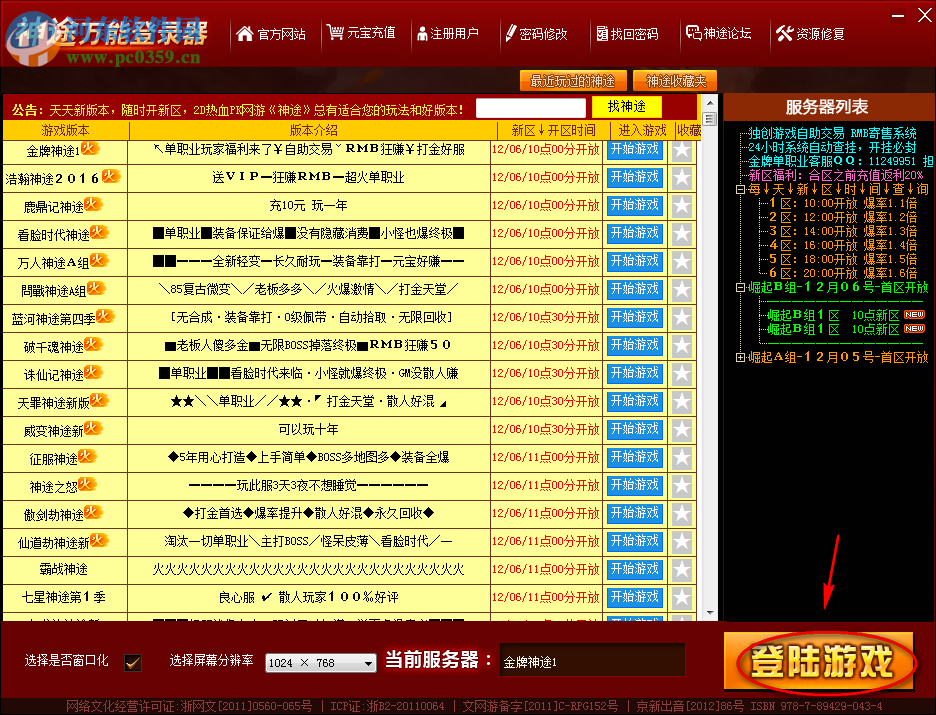
Task: Click 开始游戏 for 金牌神途1
Action: point(635,149)
